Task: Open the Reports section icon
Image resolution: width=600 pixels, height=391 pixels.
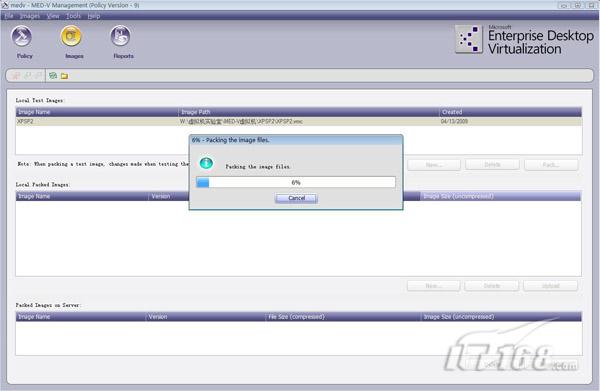Action: click(121, 37)
